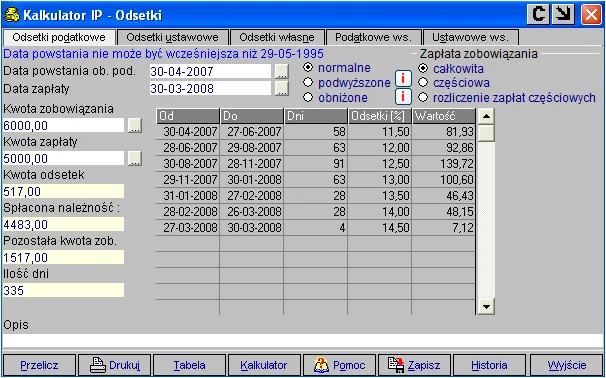This screenshot has width=606, height=378.
Task: Select the podwyższone radio option
Action: tap(308, 82)
